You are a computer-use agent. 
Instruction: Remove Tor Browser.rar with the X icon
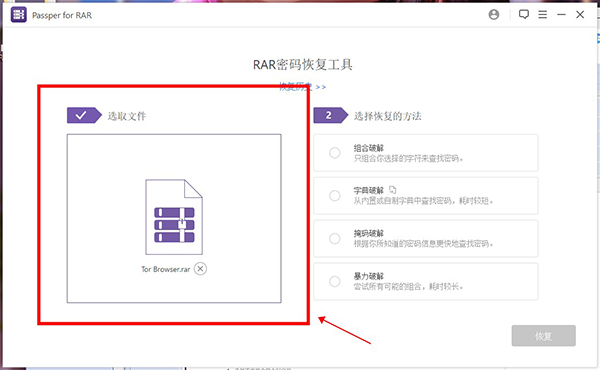(x=200, y=269)
